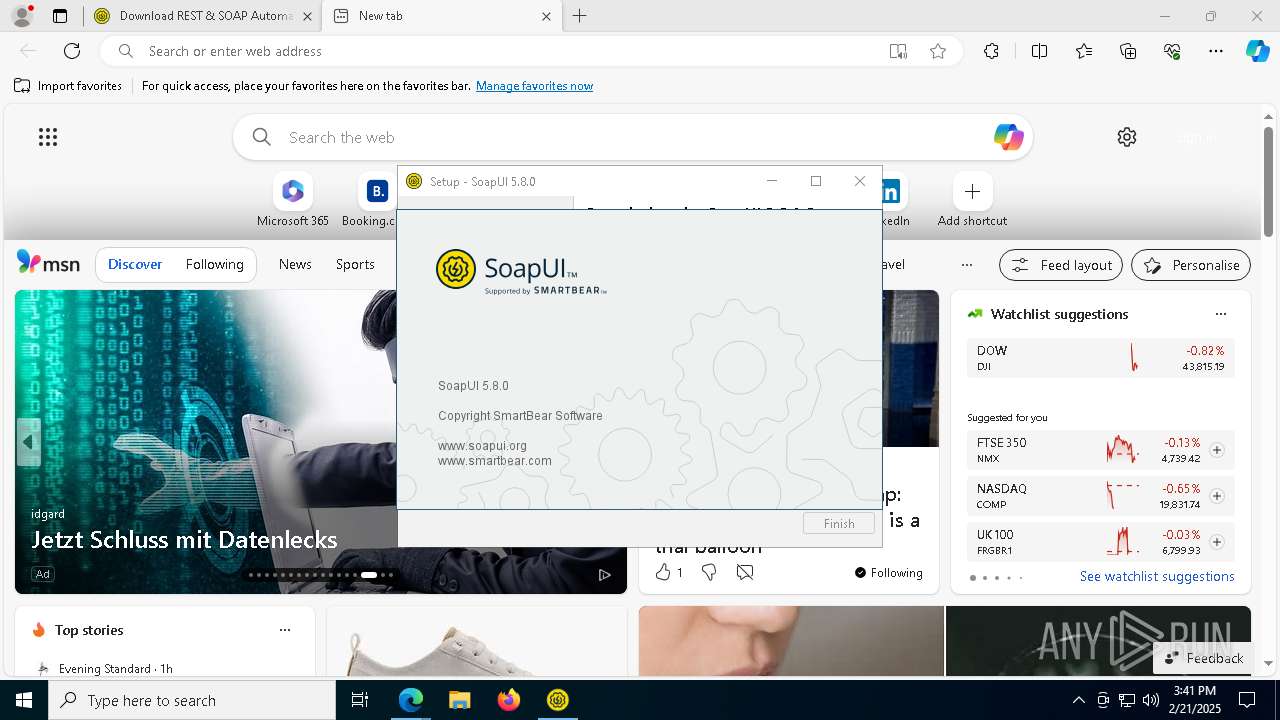Open Edge profile avatar menu
1280x720 pixels.
click(x=22, y=16)
